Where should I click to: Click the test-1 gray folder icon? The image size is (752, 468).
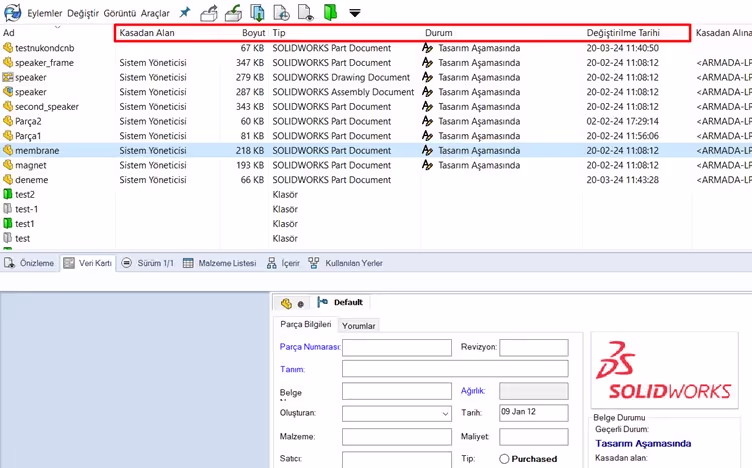click(8, 209)
